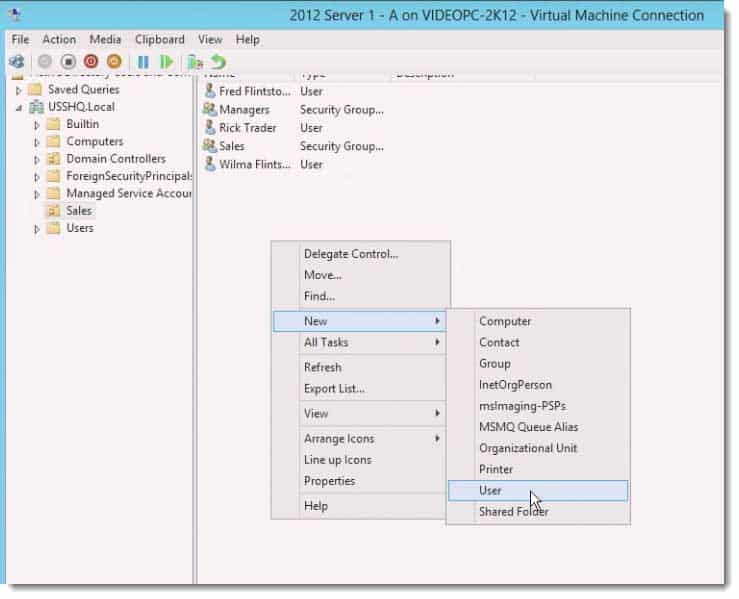The image size is (739, 599).
Task: Create a new Contact object
Action: click(x=538, y=342)
